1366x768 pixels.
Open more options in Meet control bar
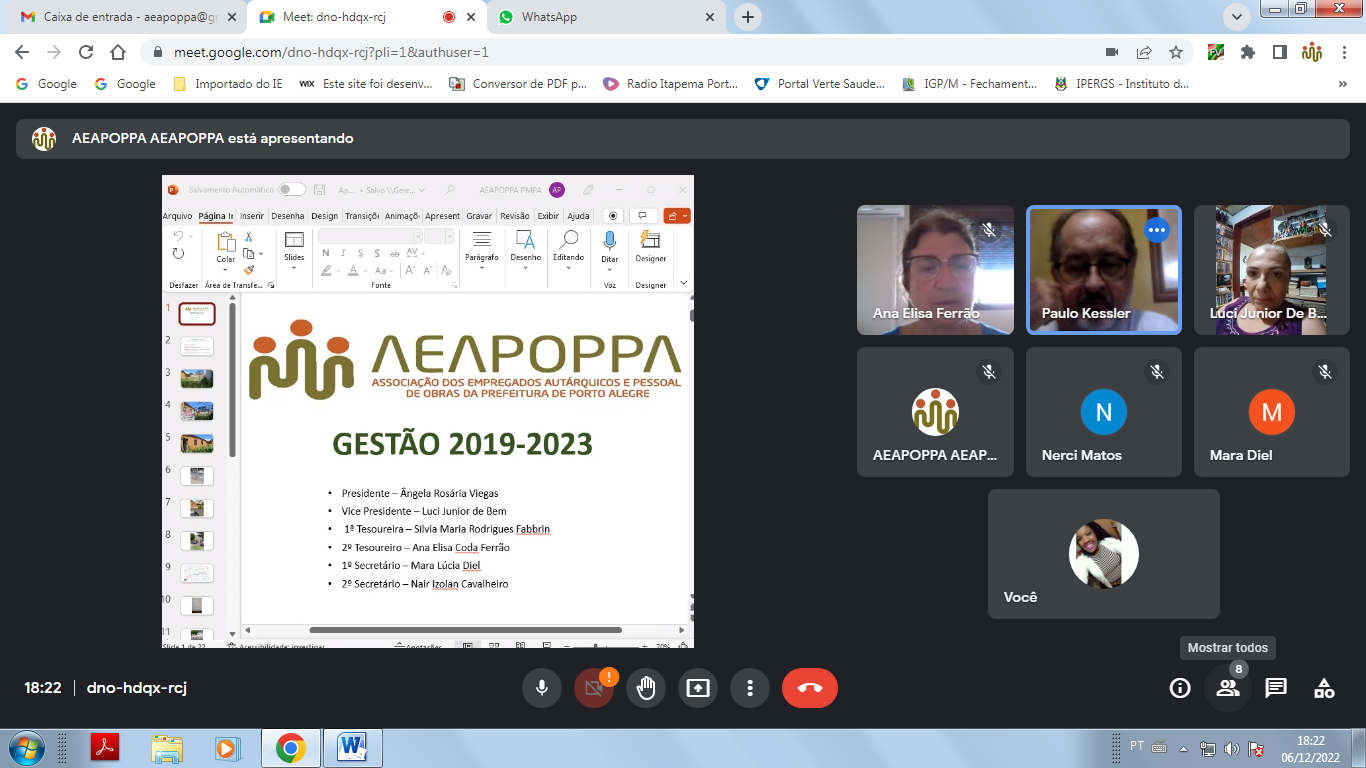750,688
